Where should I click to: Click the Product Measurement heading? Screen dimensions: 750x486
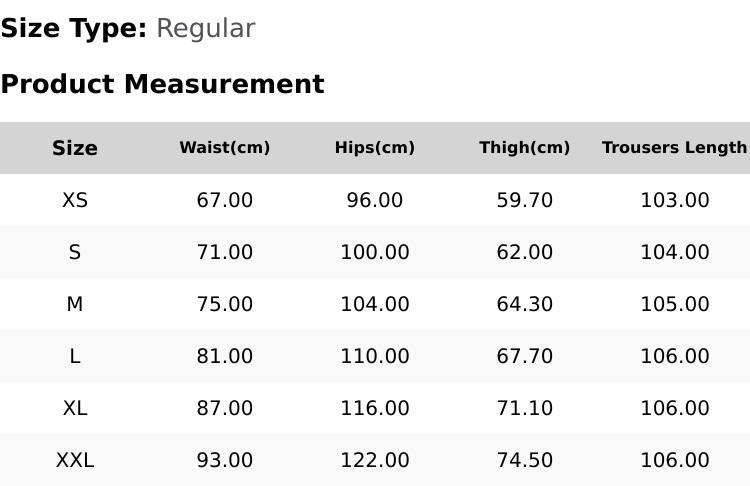163,84
